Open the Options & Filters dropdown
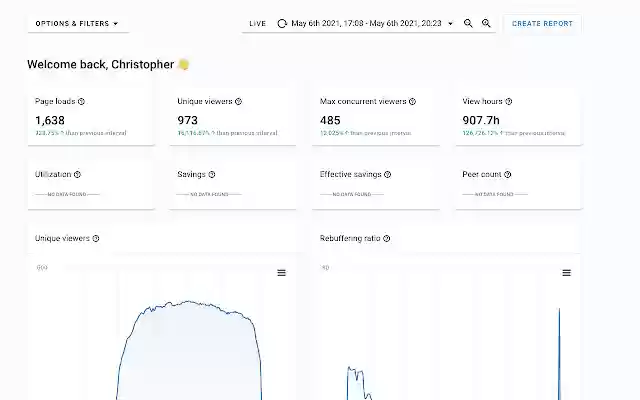The height and width of the screenshot is (400, 640). 78,24
